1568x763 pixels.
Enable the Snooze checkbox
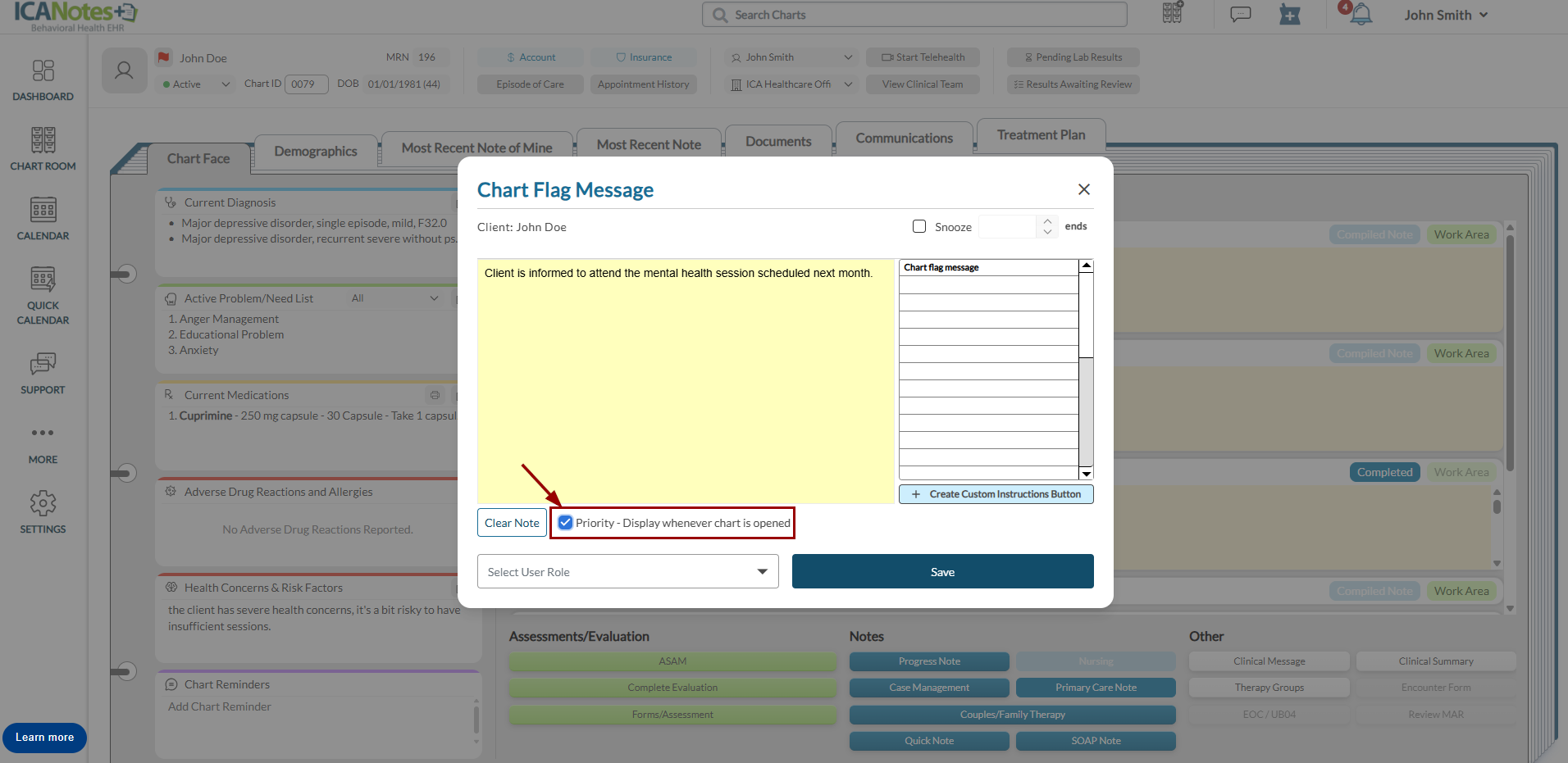[919, 226]
